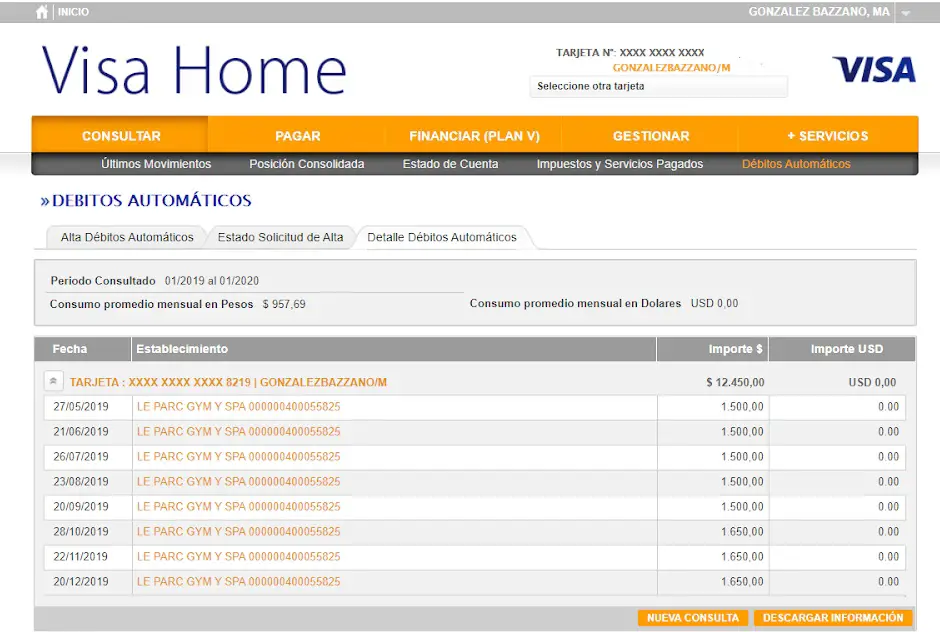Open user menu arrow beside GONZALEZ BAZZANO

coord(906,13)
